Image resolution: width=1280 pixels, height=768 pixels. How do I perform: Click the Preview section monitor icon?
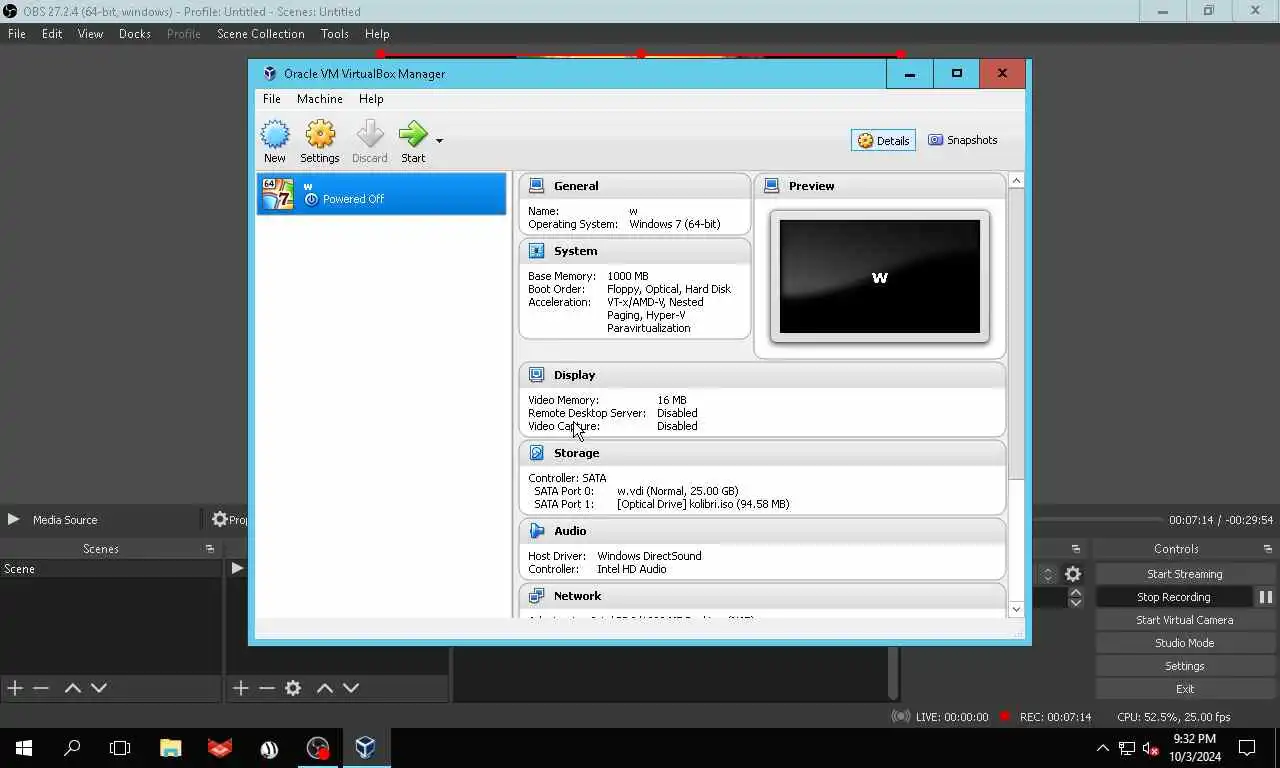[771, 186]
